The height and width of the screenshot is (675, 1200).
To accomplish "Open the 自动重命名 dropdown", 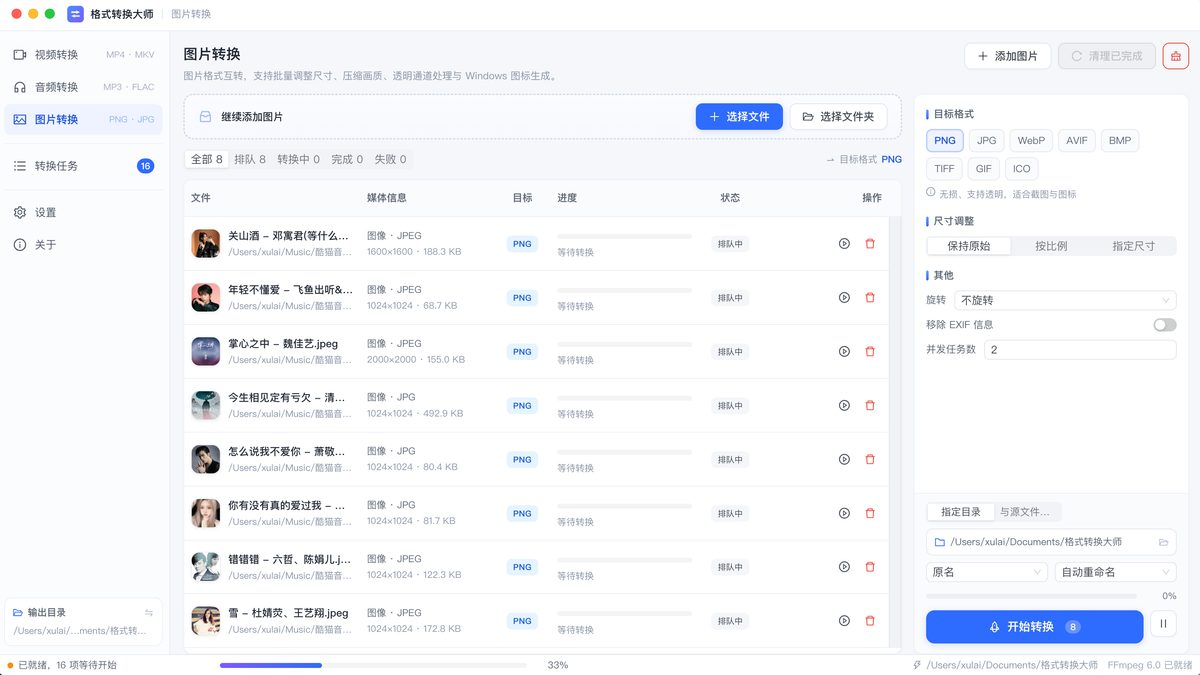I will 1116,572.
